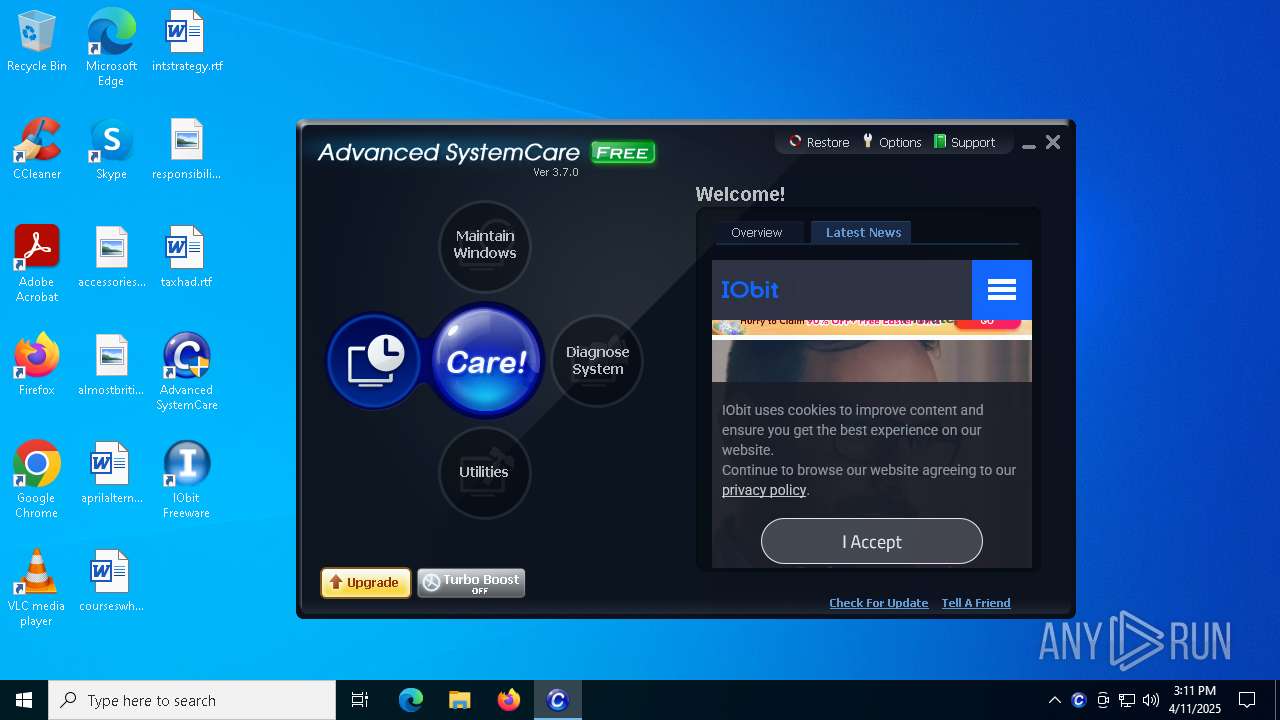The image size is (1280, 720).
Task: Open Restore in Advanced SystemCare
Action: pyautogui.click(x=819, y=142)
